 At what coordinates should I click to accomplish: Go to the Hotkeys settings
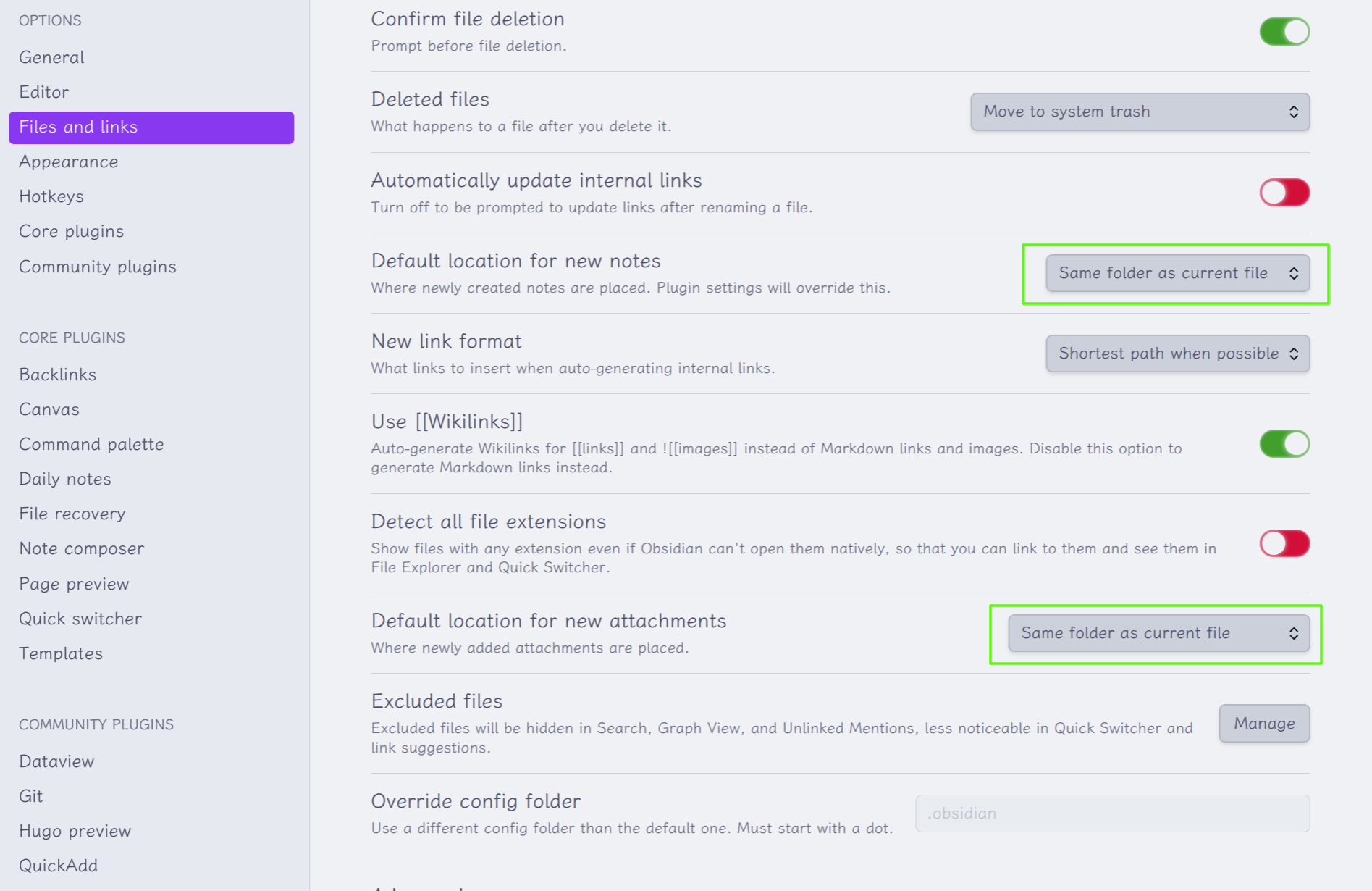51,196
